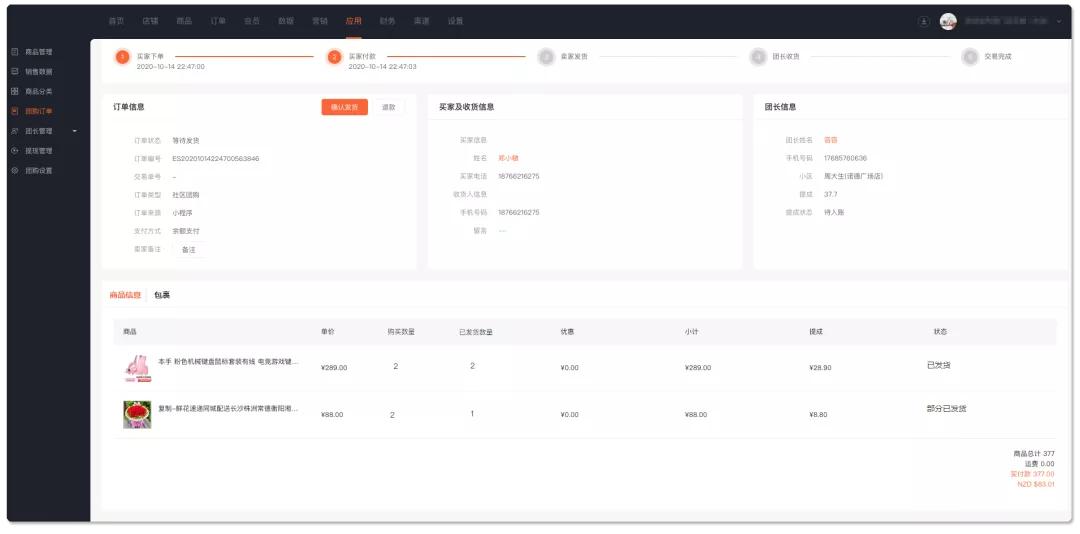The image size is (1080, 534).
Task: Click the NZD $83.01 amount
Action: (1036, 484)
